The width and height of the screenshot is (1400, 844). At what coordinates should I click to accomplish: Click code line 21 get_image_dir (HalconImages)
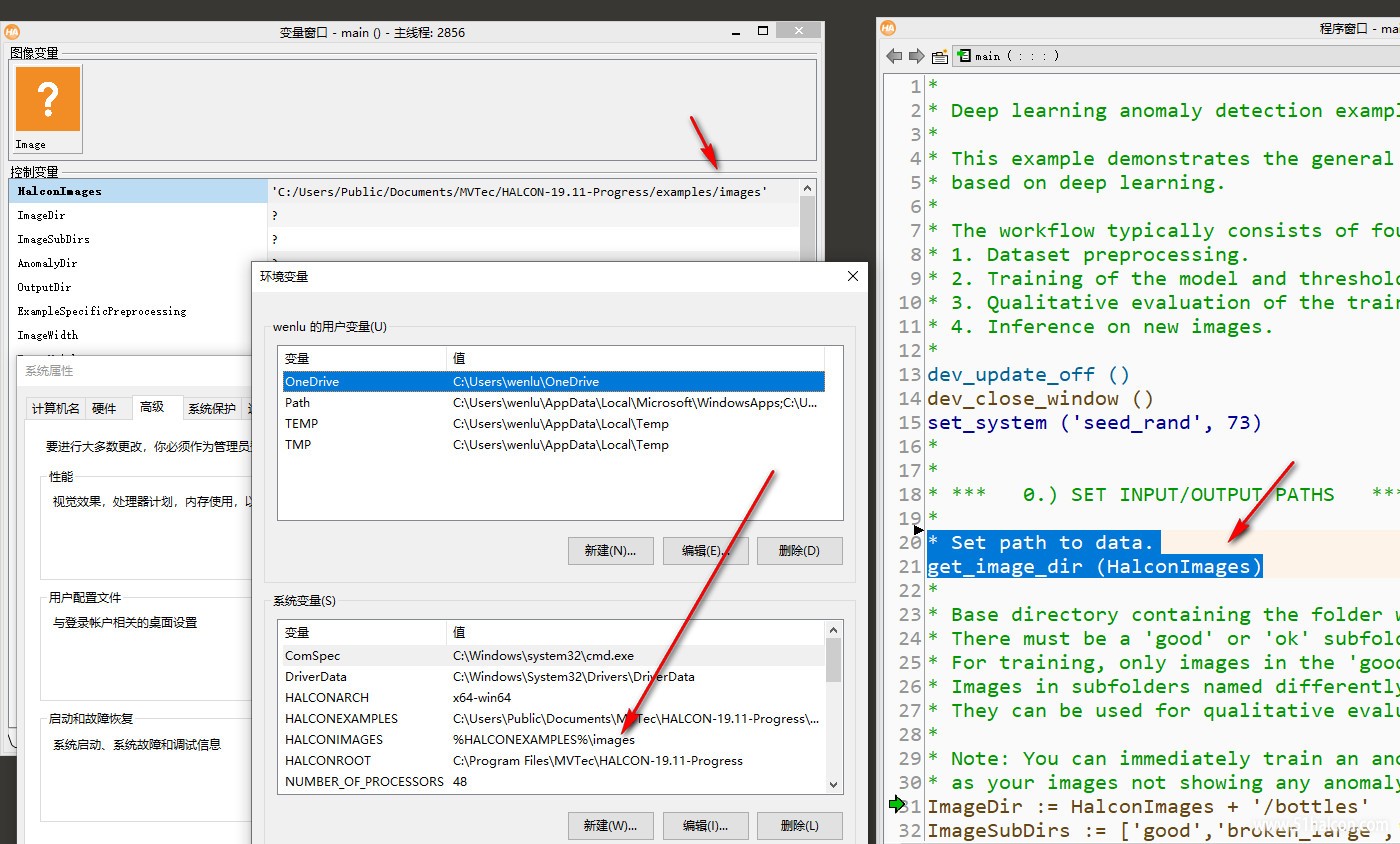click(1094, 567)
